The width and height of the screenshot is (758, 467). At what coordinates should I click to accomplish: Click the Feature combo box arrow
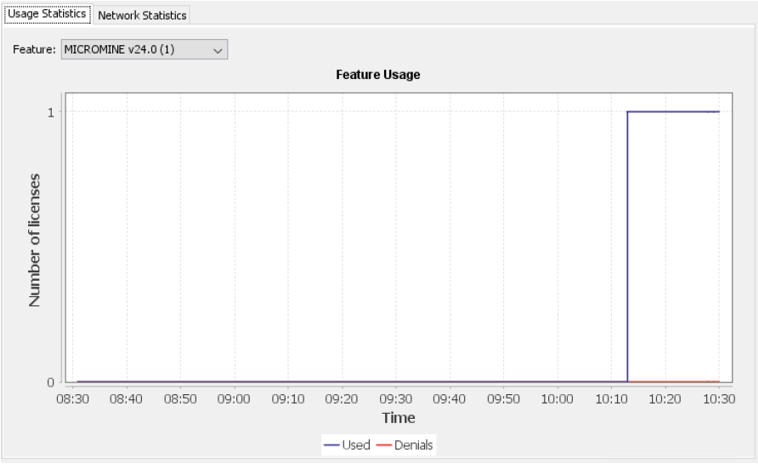pyautogui.click(x=218, y=50)
